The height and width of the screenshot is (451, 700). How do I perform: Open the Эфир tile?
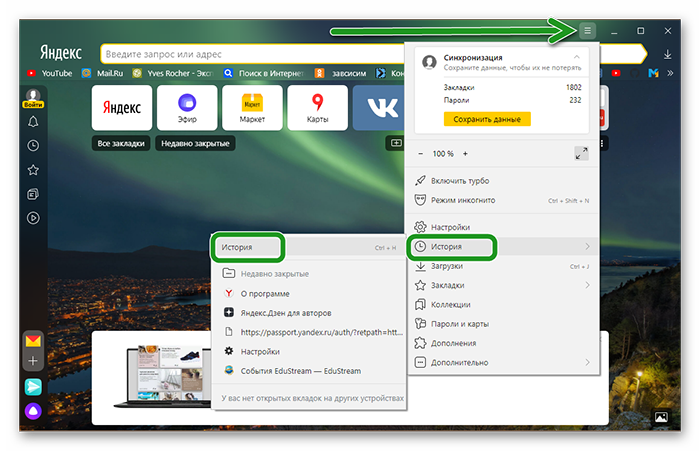pyautogui.click(x=187, y=108)
